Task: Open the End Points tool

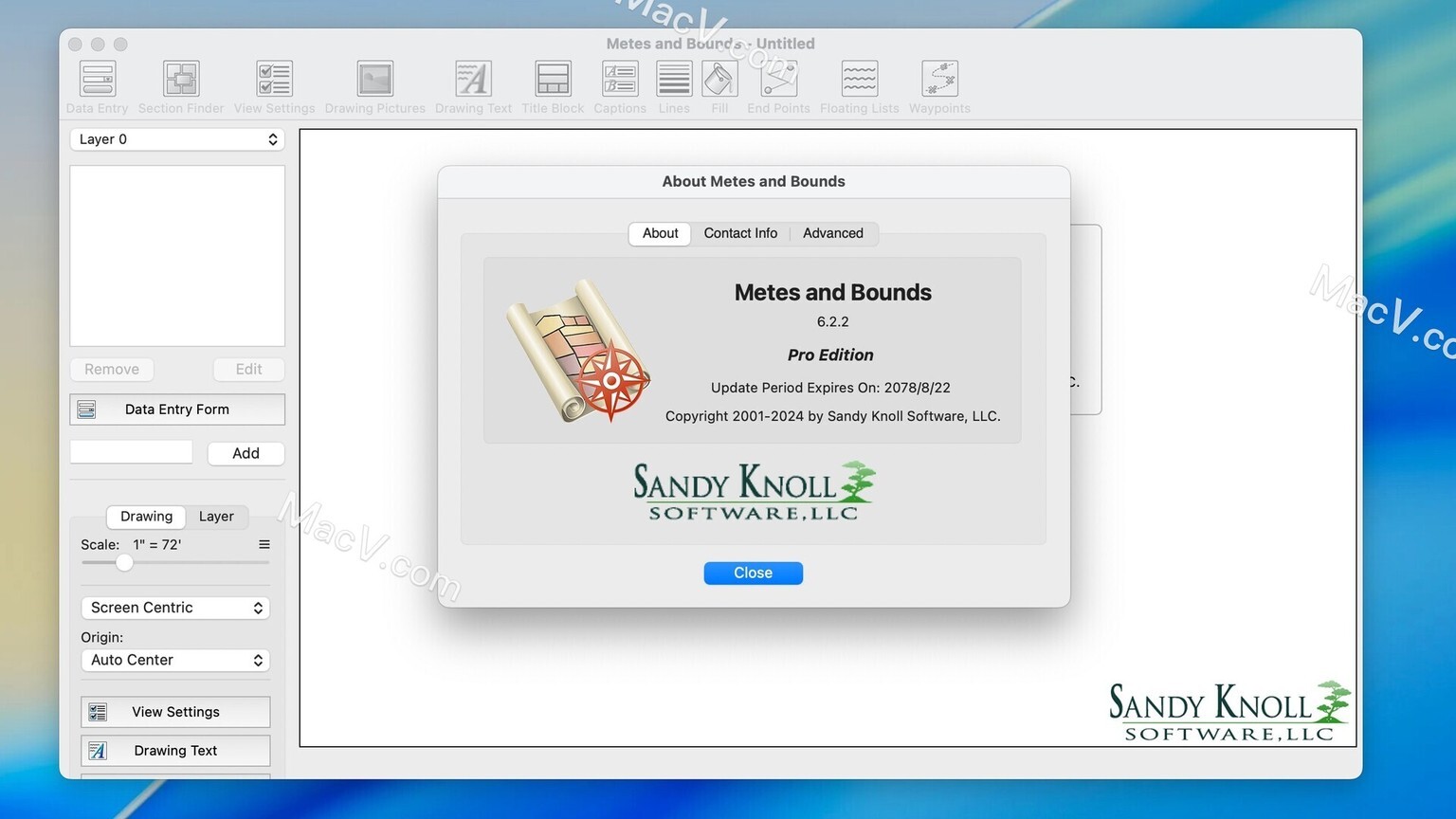Action: (x=778, y=79)
